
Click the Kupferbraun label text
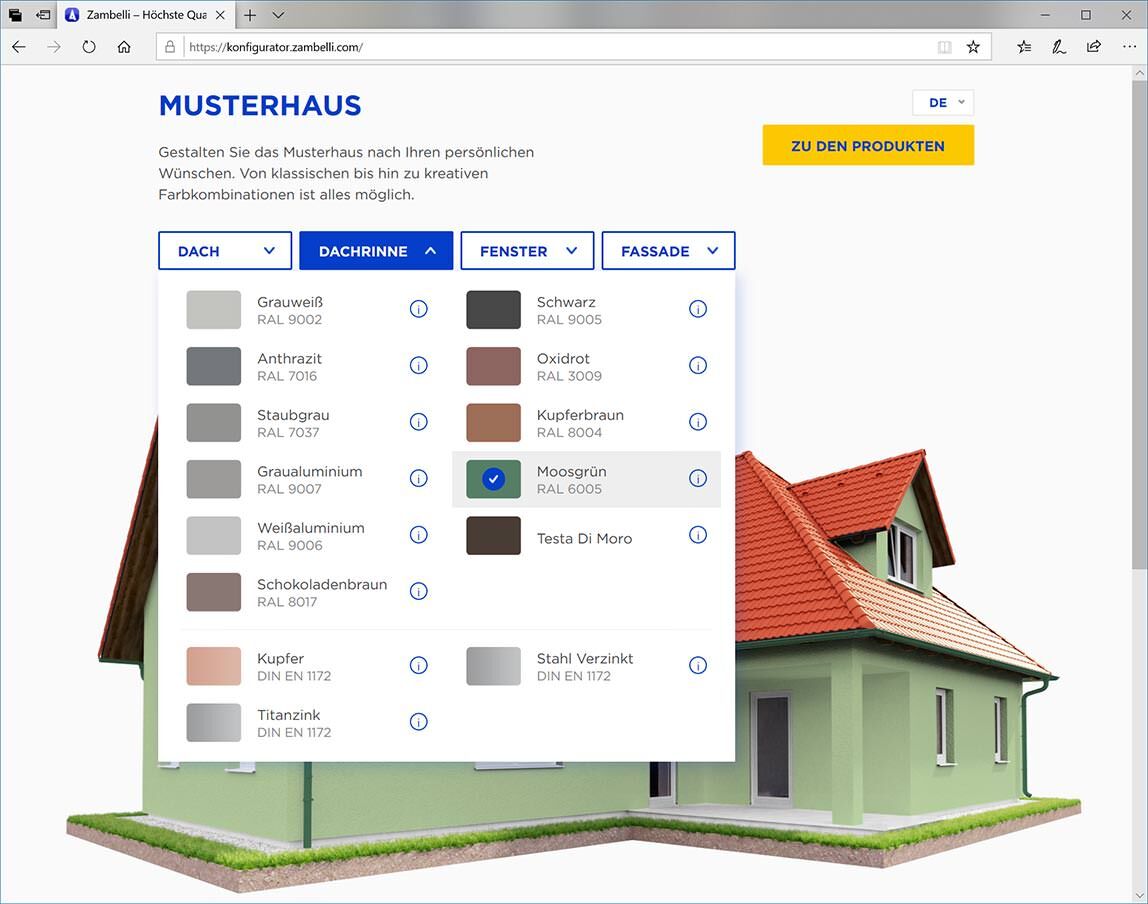click(581, 415)
